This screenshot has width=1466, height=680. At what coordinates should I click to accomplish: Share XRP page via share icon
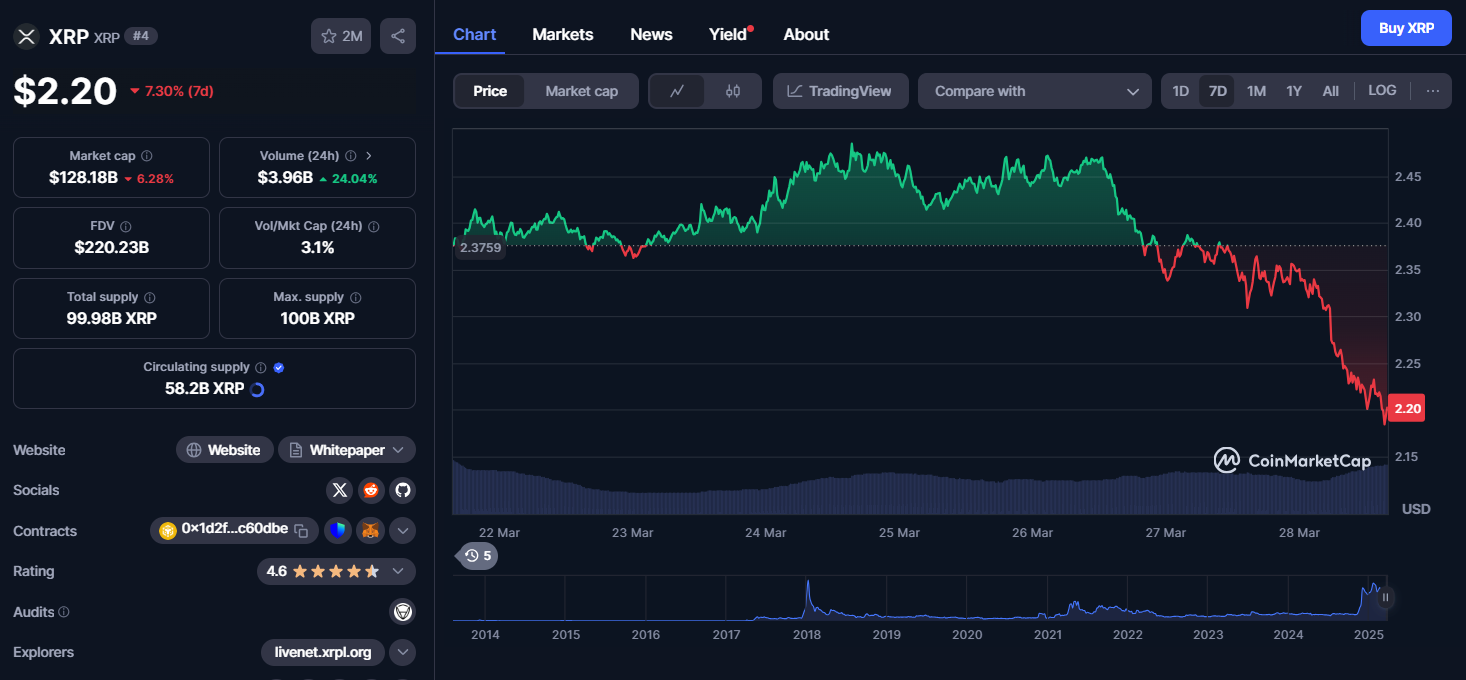398,36
